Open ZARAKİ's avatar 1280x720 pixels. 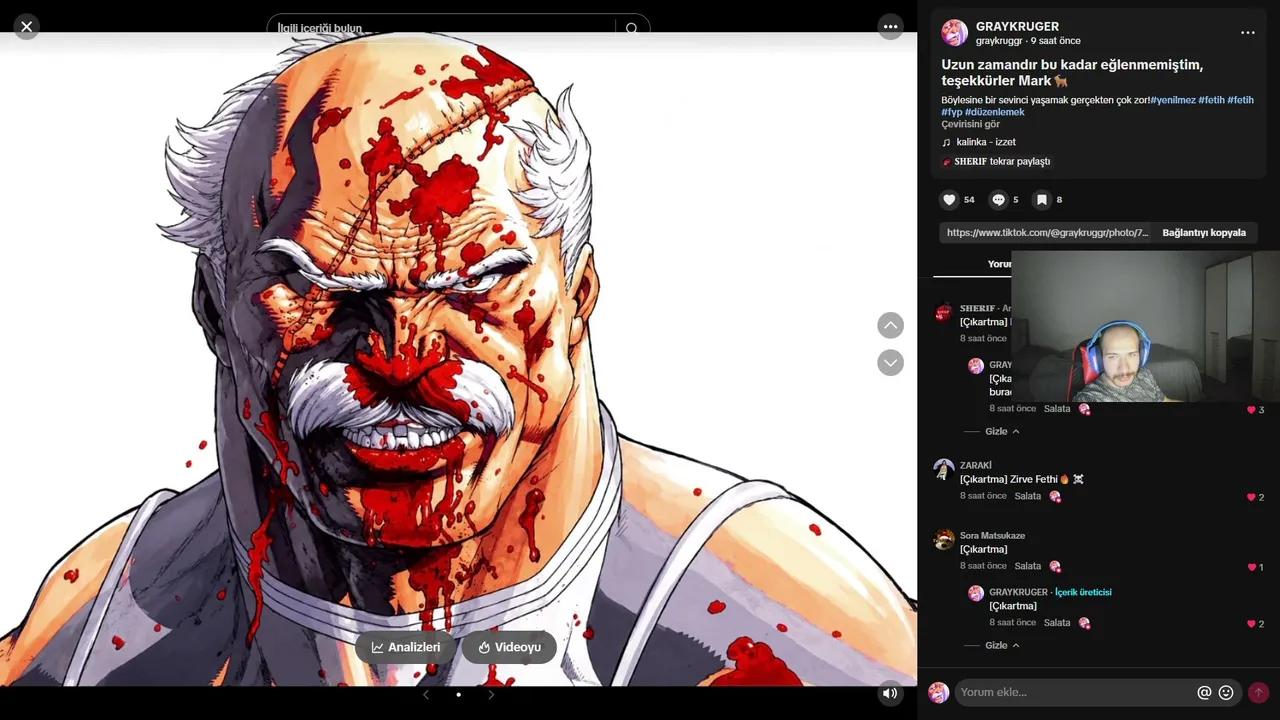pyautogui.click(x=943, y=469)
